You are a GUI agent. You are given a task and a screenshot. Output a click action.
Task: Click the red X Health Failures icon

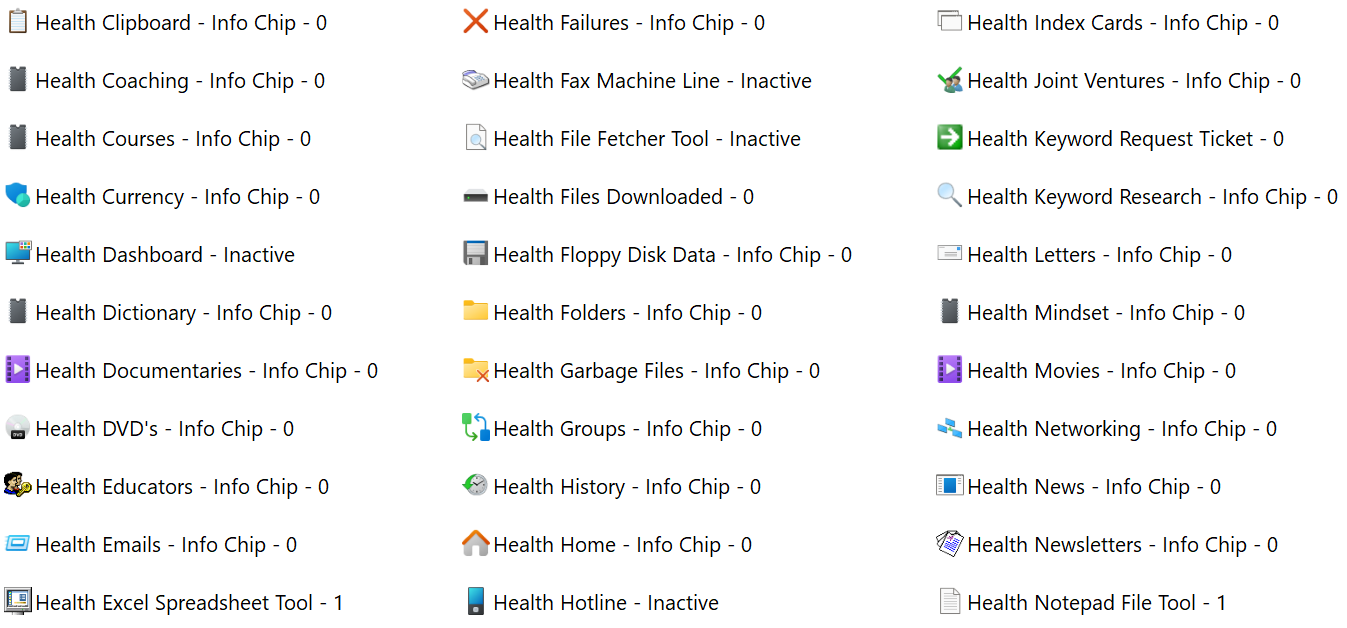click(x=476, y=22)
